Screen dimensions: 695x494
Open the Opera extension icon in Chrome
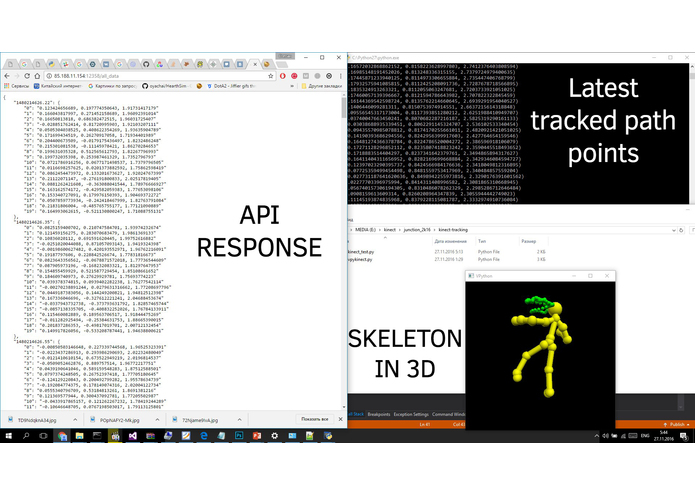283,76
